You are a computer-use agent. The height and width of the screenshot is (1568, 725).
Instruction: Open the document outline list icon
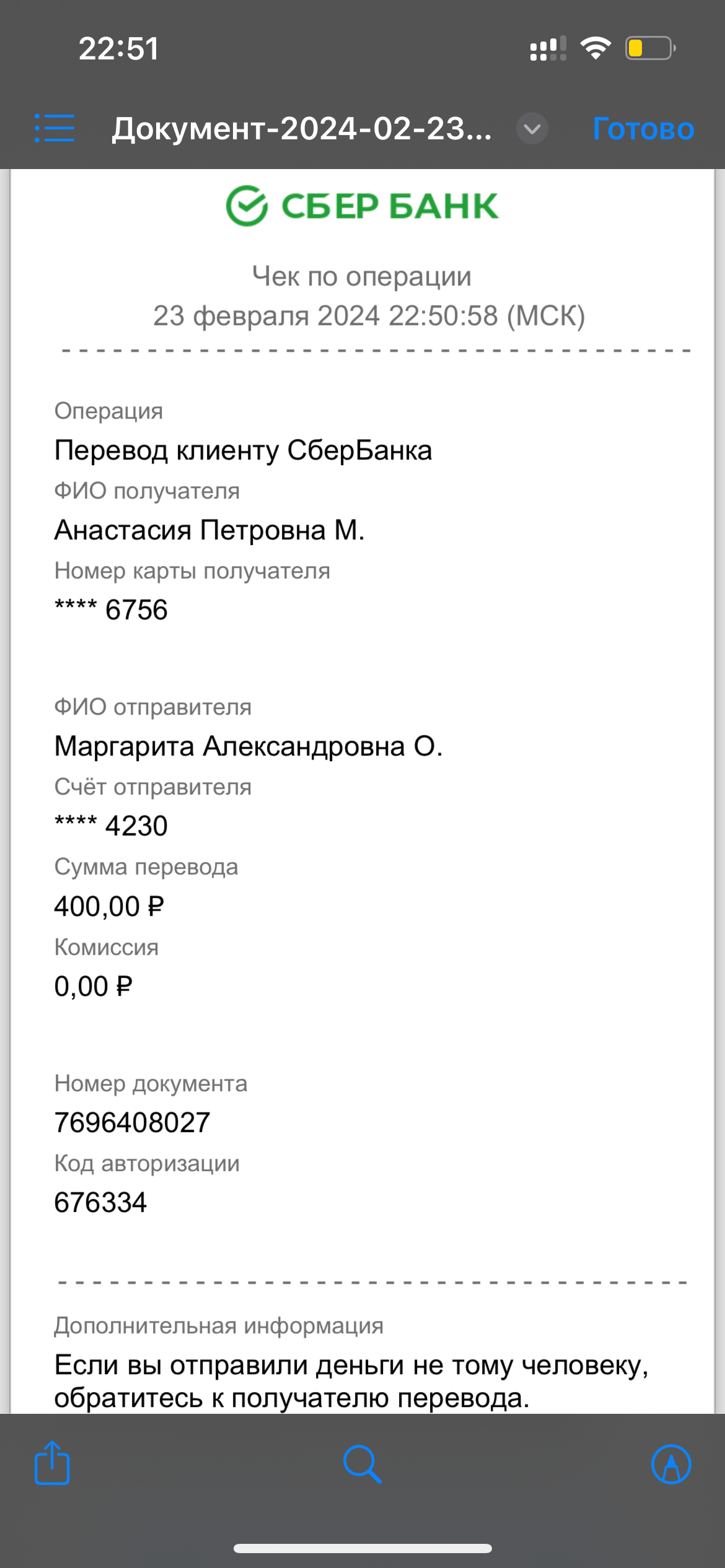point(55,128)
